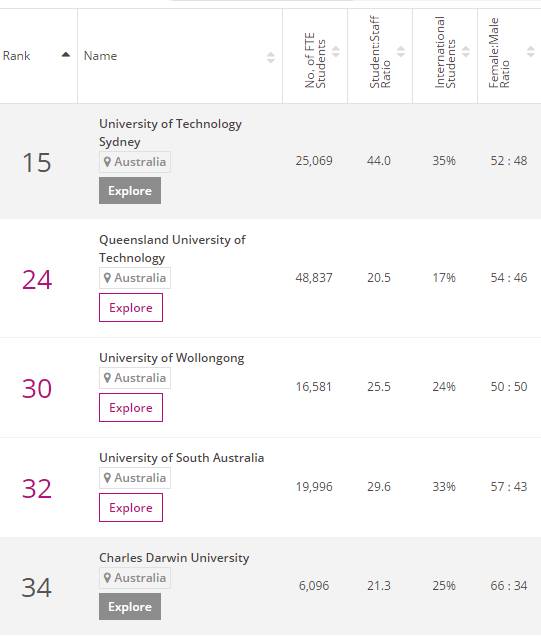541x638 pixels.
Task: Sort by Student:Staff Ratio arrows
Action: coord(401,52)
